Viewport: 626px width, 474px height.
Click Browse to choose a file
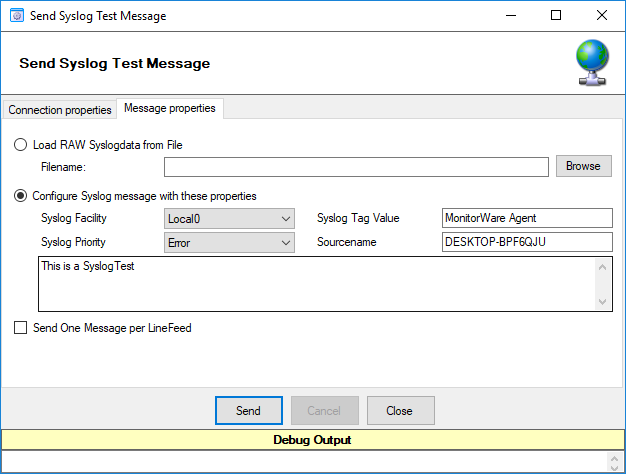pos(584,166)
